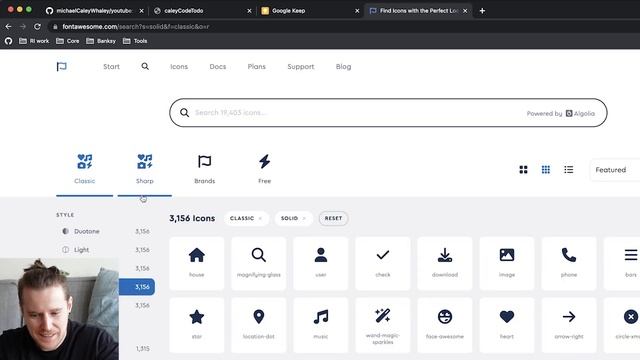The image size is (640, 360).
Task: Open the Plans navigation link
Action: 257,67
